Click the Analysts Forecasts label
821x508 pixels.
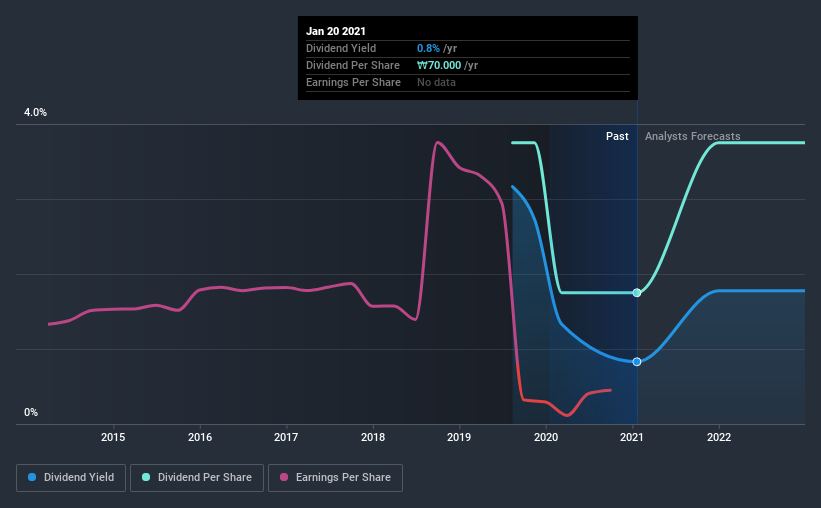[x=693, y=136]
